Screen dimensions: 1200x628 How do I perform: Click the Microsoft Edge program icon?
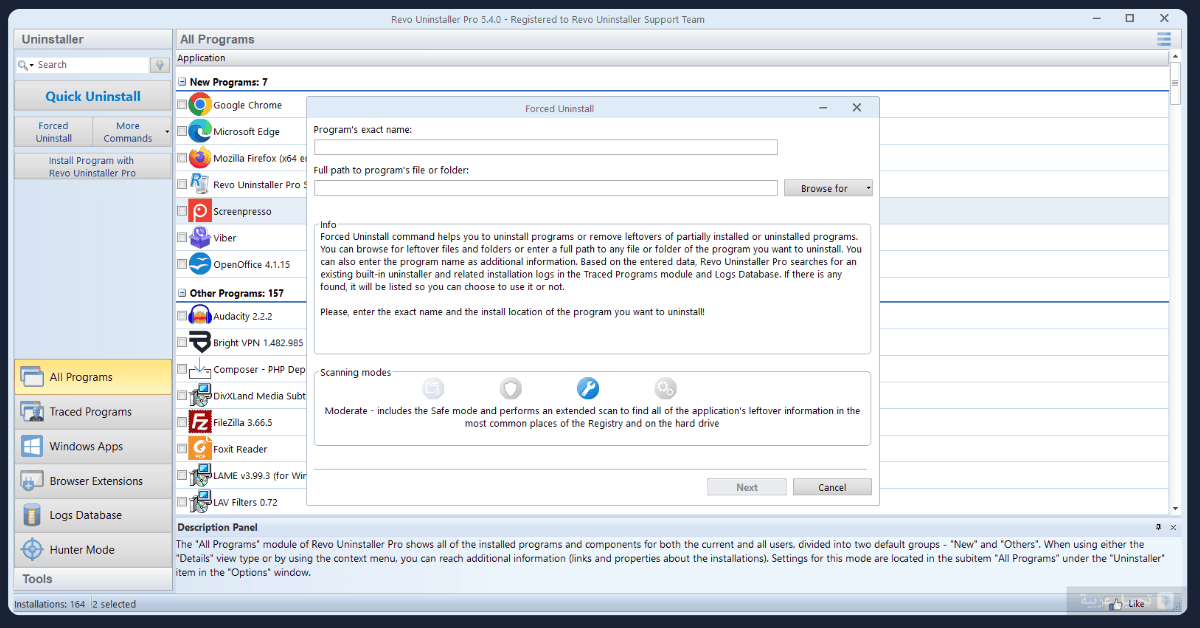(199, 131)
